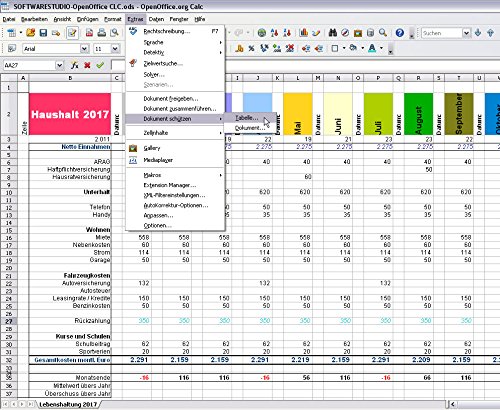
Task: Click the Find Previous up arrow
Action: pos(490,33)
